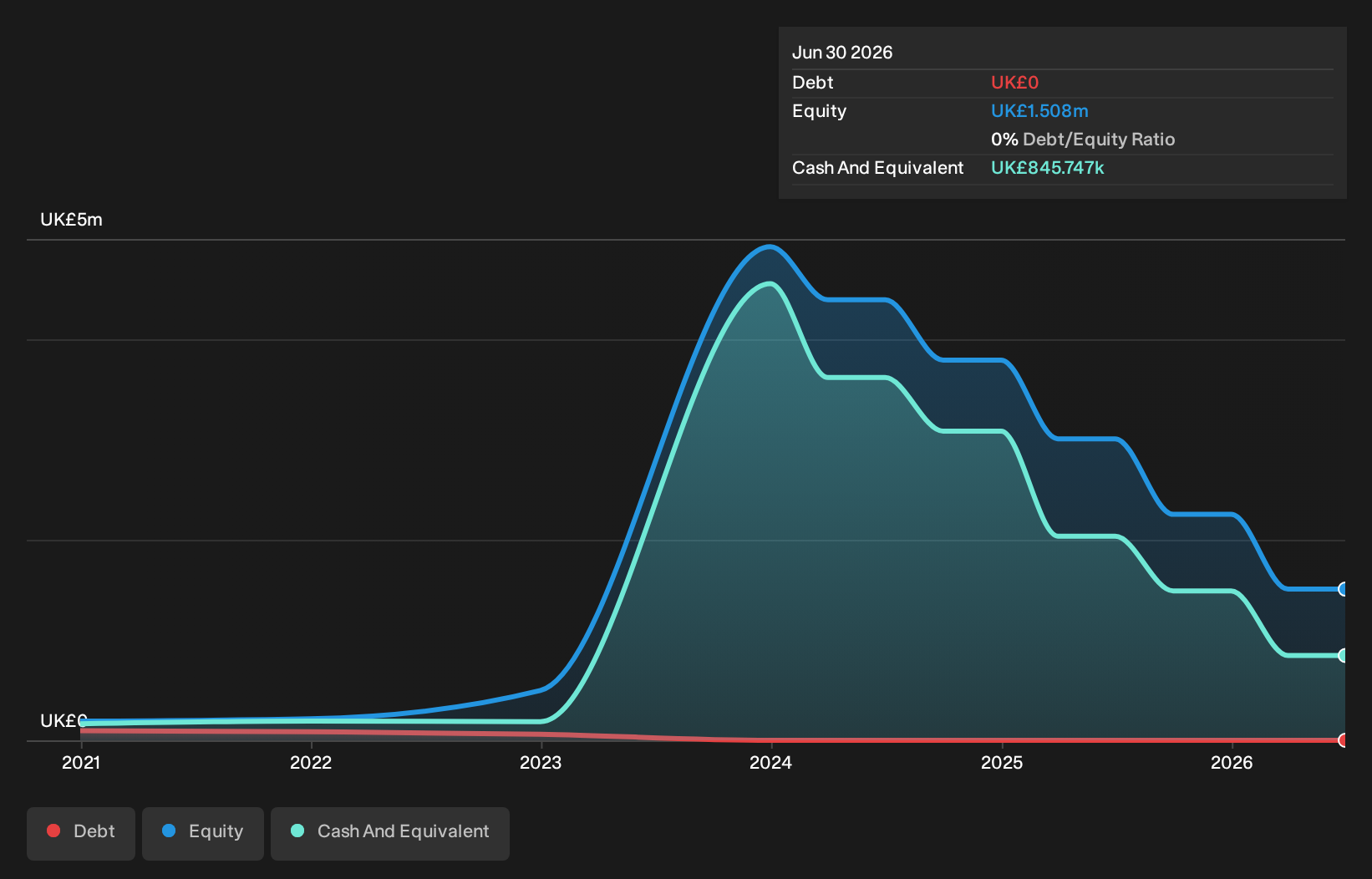Select the 2022 x-axis label
The height and width of the screenshot is (879, 1372).
[311, 763]
